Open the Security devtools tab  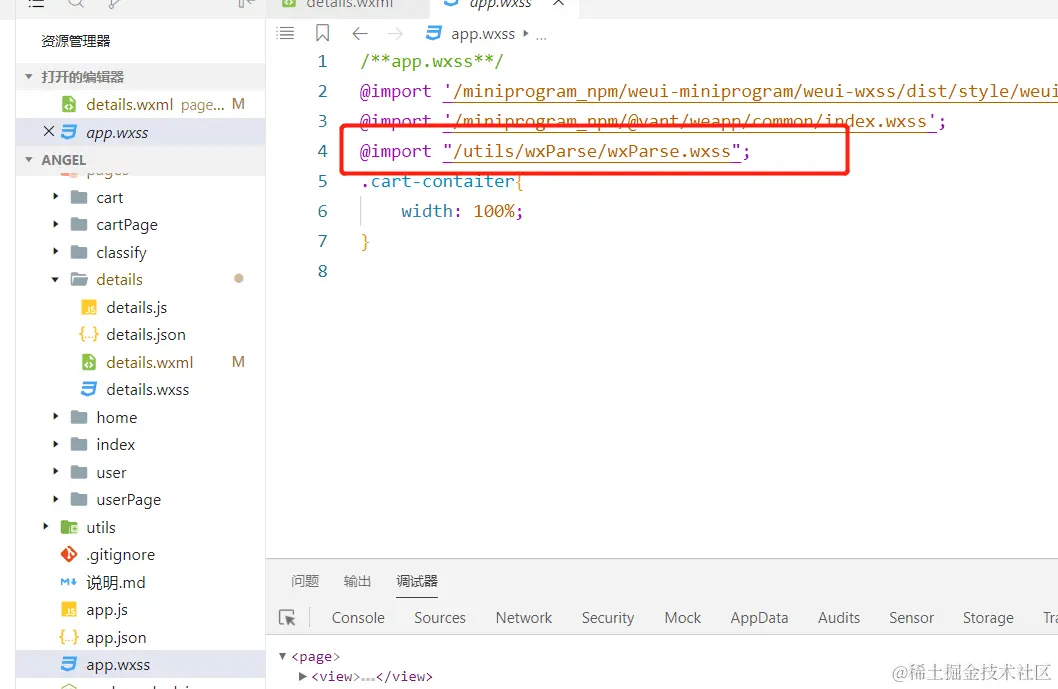pyautogui.click(x=608, y=617)
